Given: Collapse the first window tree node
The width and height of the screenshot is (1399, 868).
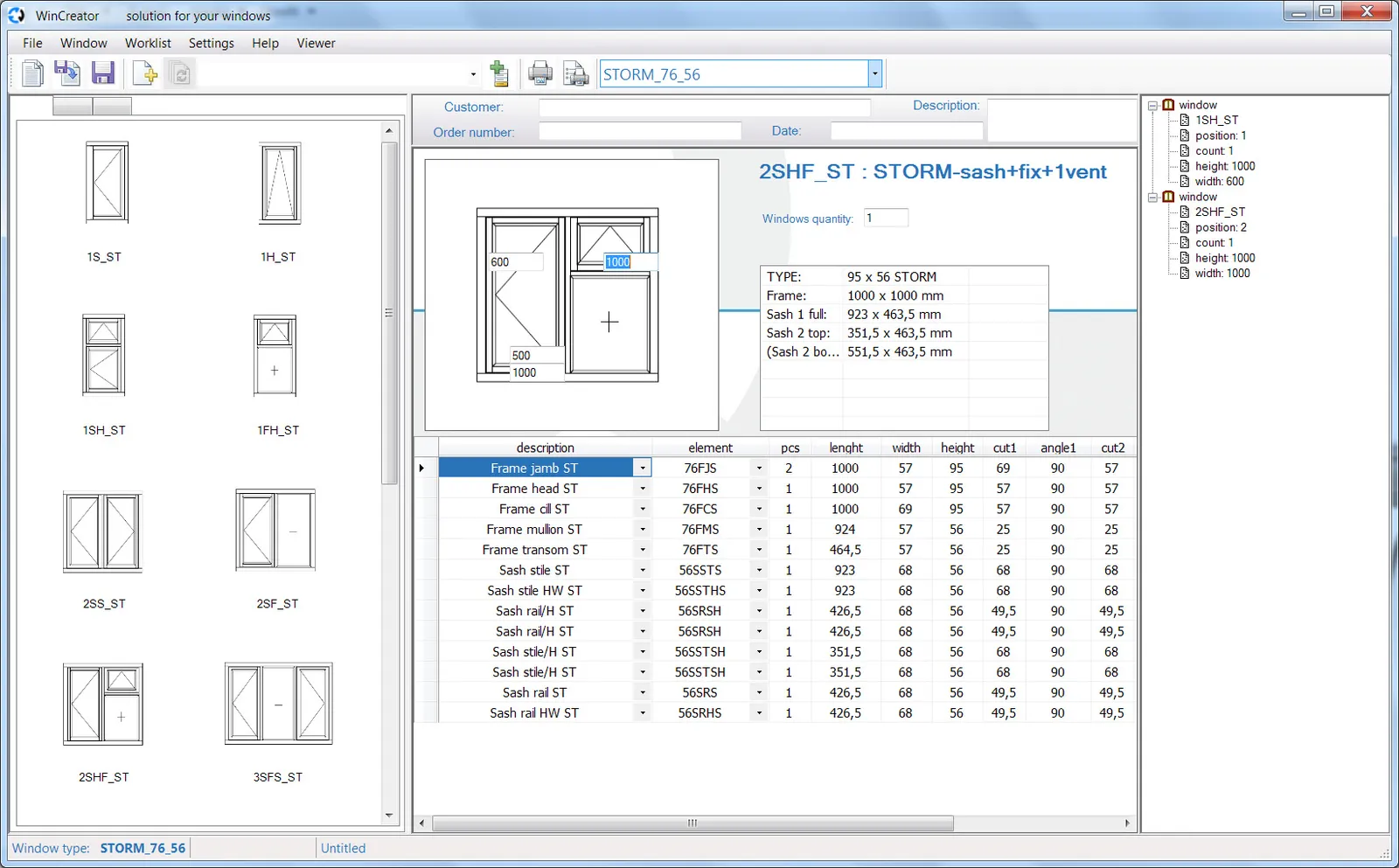Looking at the screenshot, I should pos(1152,105).
